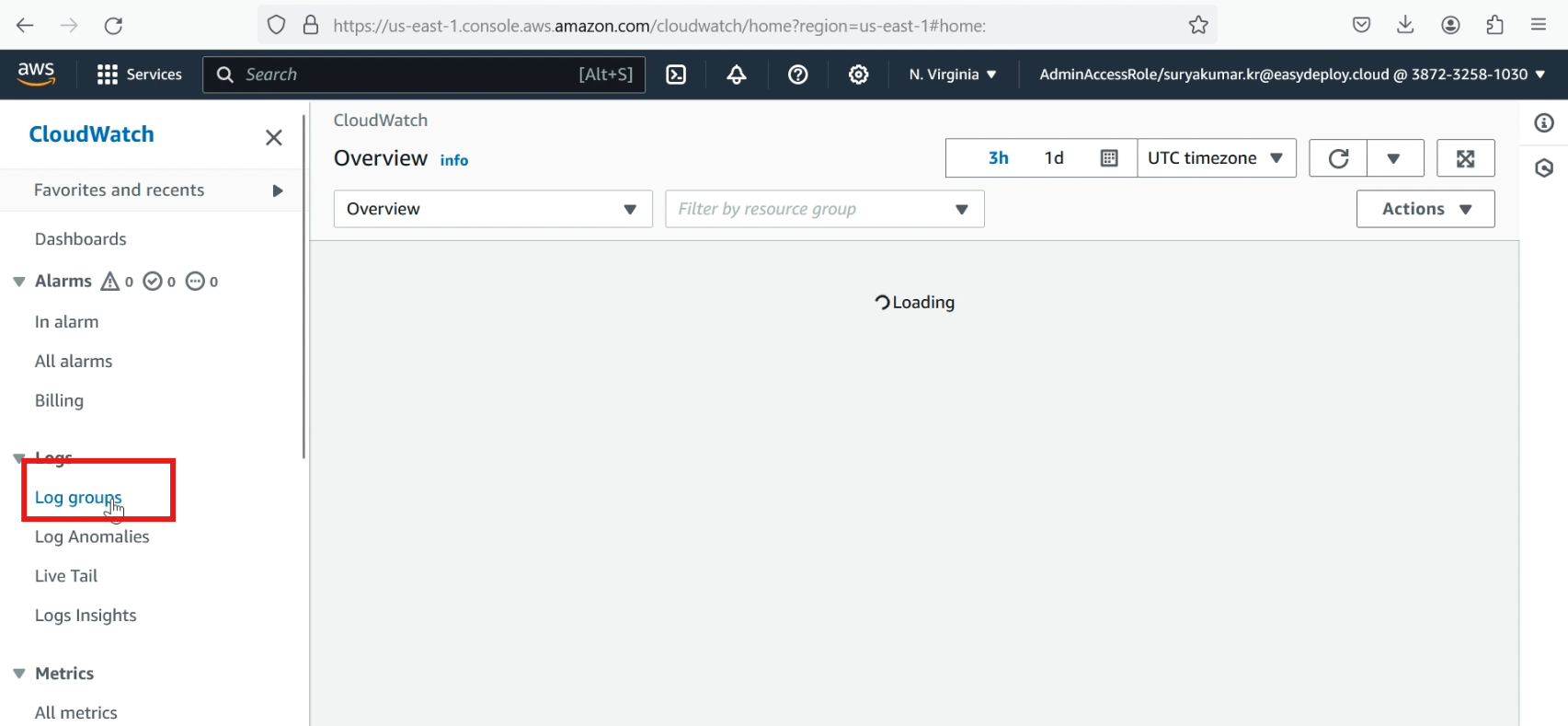This screenshot has width=1568, height=726.
Task: Open the Pocket save icon
Action: click(1362, 25)
